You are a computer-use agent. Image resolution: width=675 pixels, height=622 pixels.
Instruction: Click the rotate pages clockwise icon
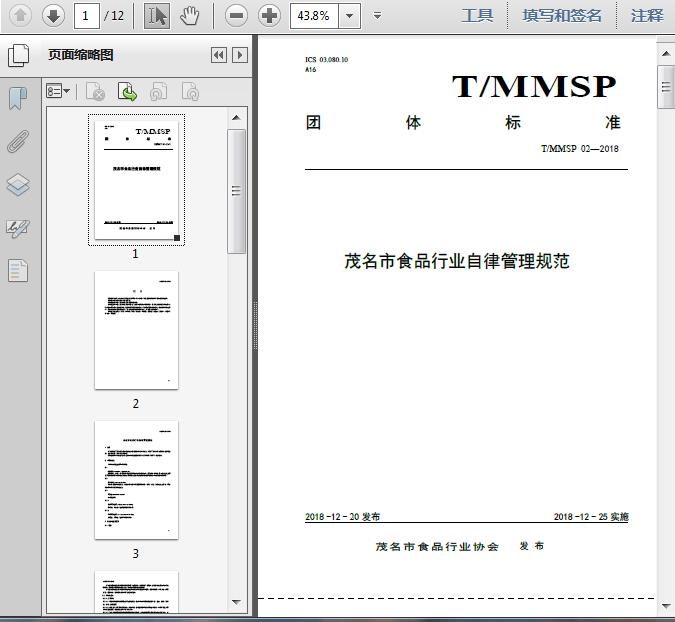pos(190,91)
